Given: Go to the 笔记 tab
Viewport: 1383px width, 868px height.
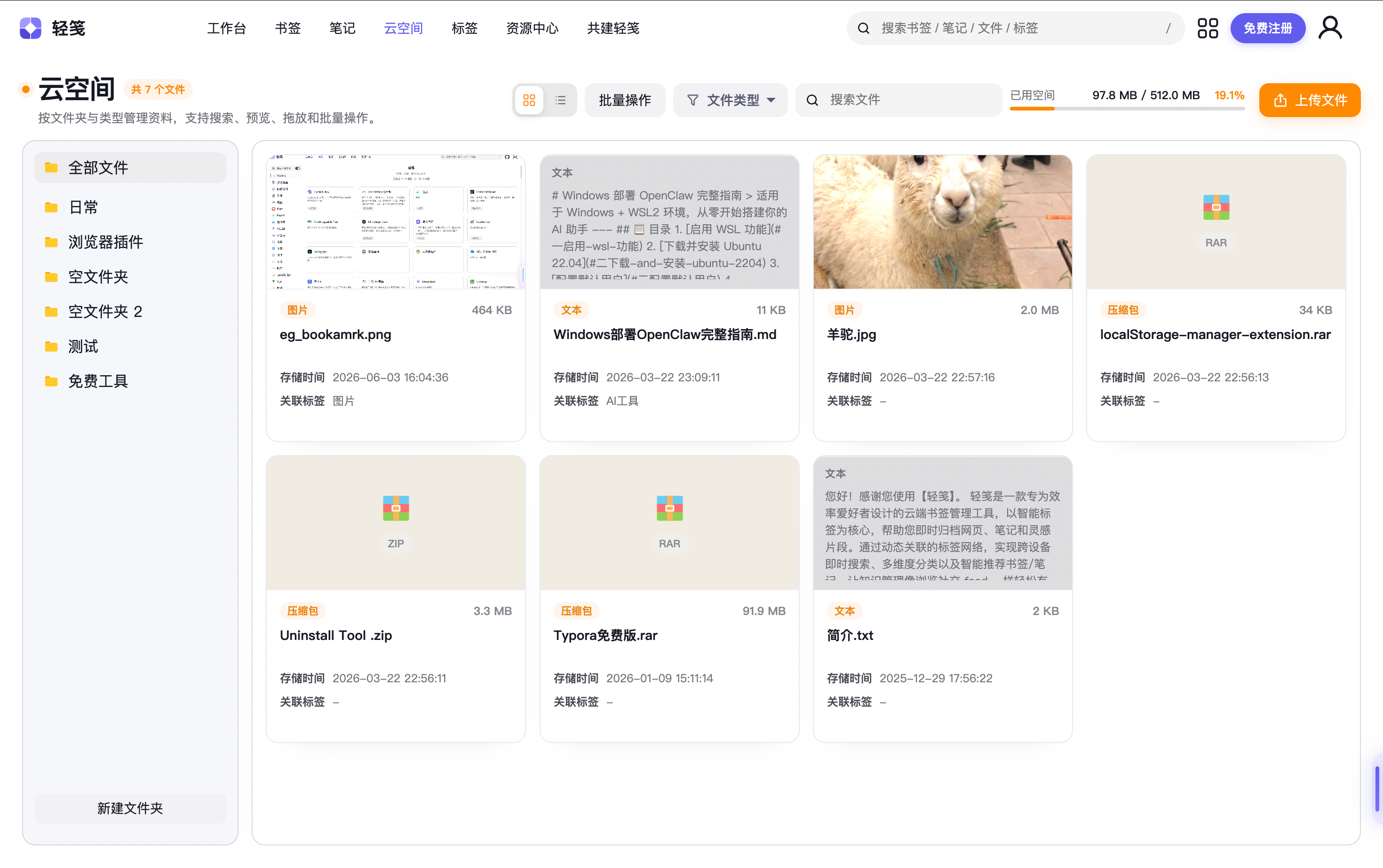Looking at the screenshot, I should pos(342,28).
